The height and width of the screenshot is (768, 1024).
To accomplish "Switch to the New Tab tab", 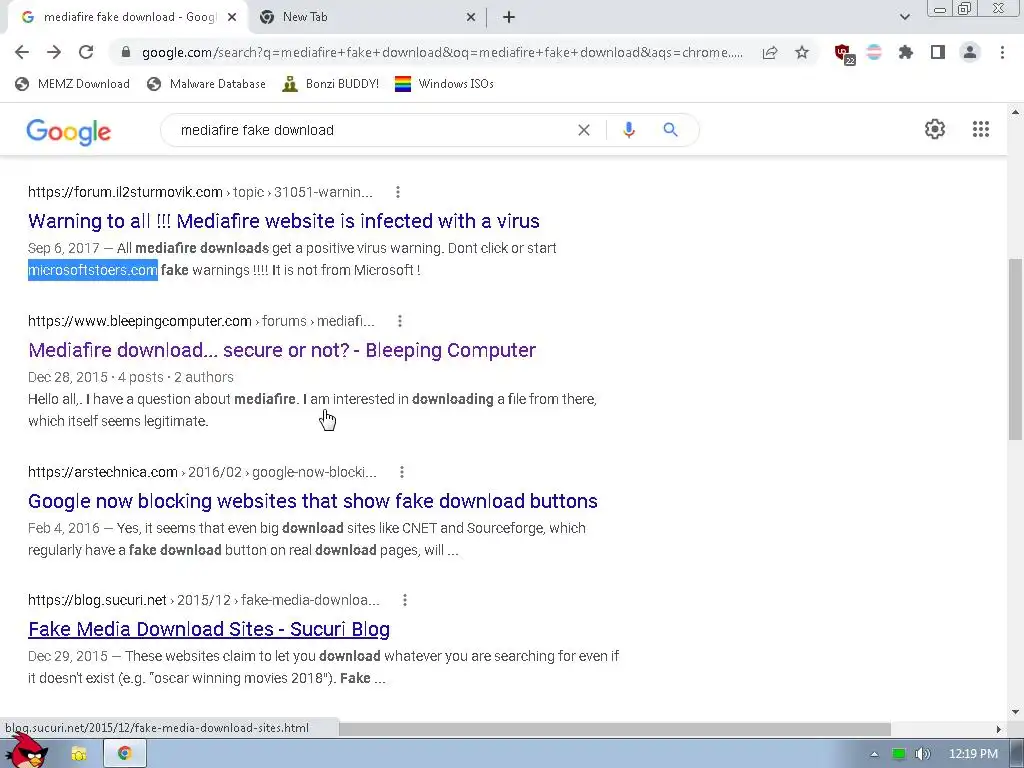I will point(366,17).
